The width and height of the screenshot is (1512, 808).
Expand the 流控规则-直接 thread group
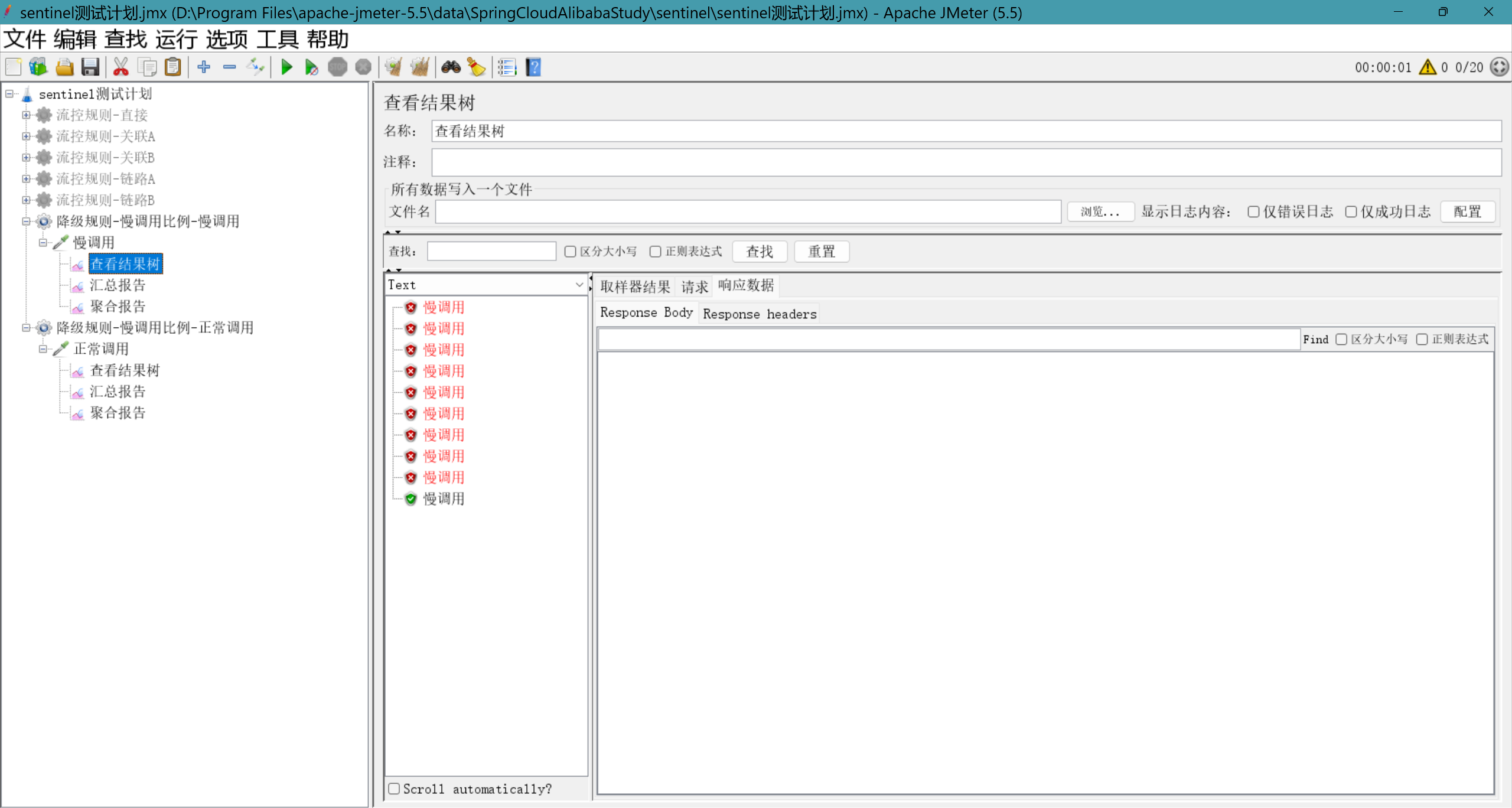tap(26, 115)
